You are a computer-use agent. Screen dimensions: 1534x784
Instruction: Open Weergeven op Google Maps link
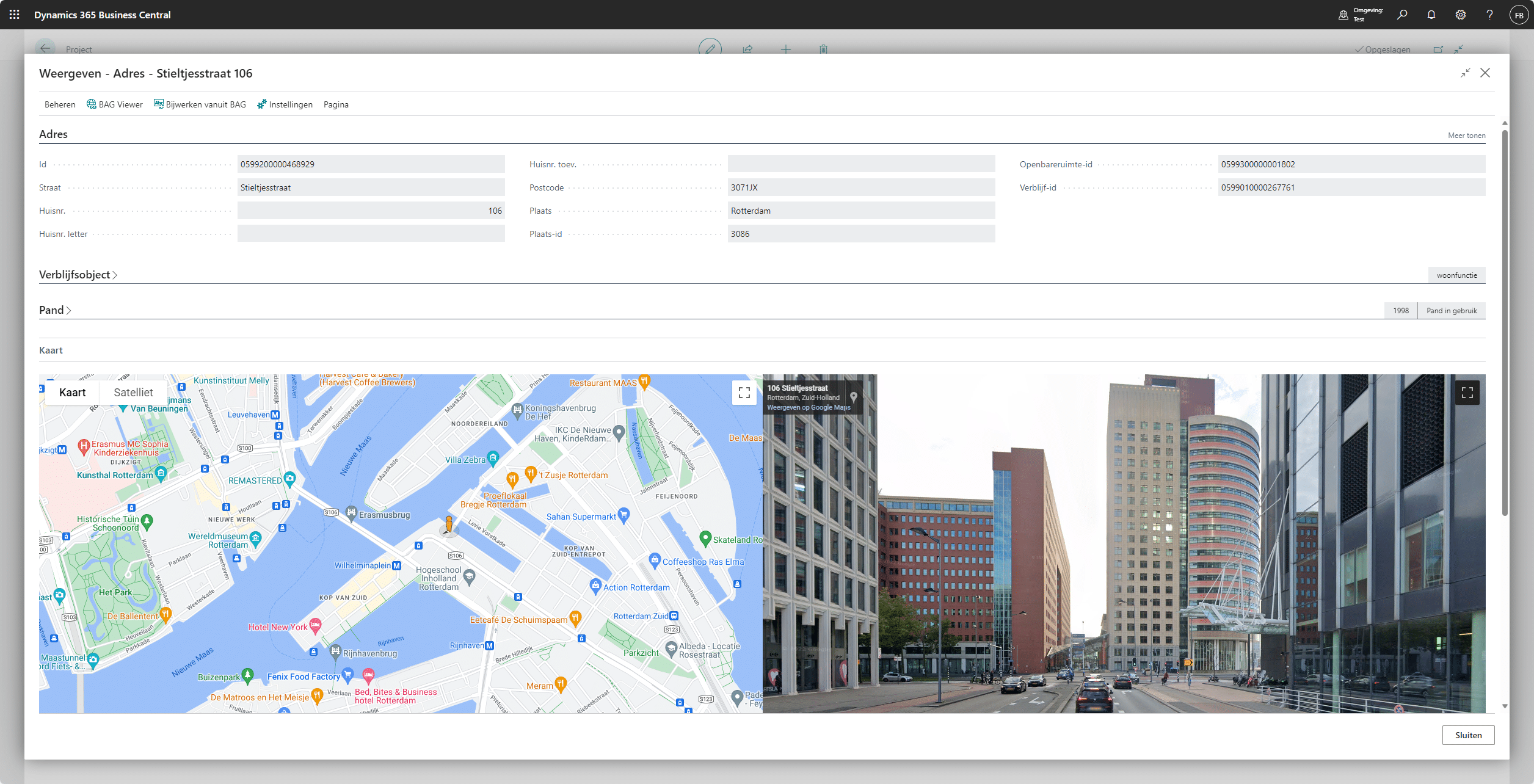(x=809, y=407)
